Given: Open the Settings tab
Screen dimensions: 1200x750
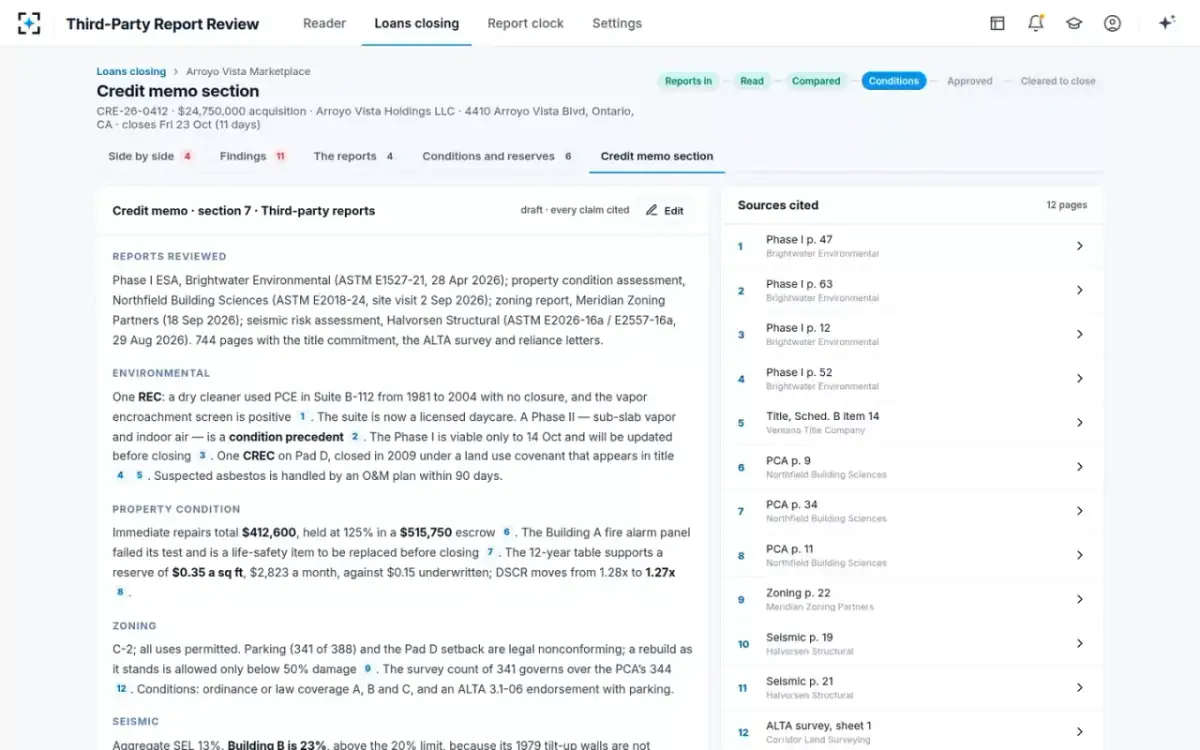Looking at the screenshot, I should click(x=617, y=23).
